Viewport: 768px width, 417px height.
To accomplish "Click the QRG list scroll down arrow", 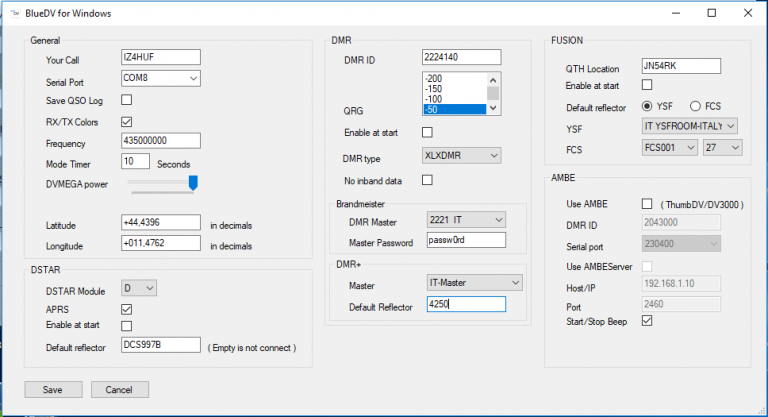I will (x=493, y=108).
